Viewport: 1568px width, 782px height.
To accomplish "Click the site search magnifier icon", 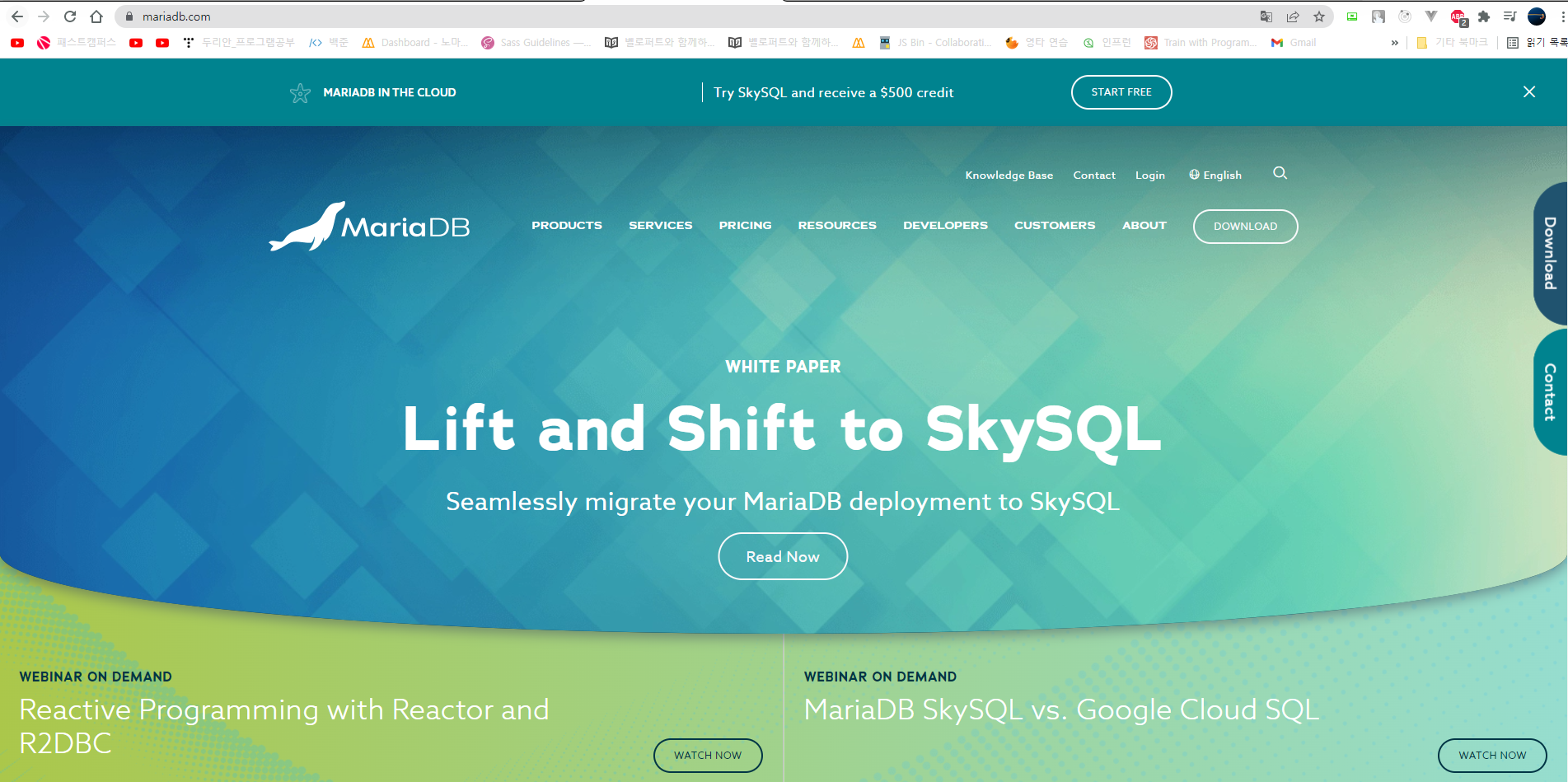I will click(1280, 173).
